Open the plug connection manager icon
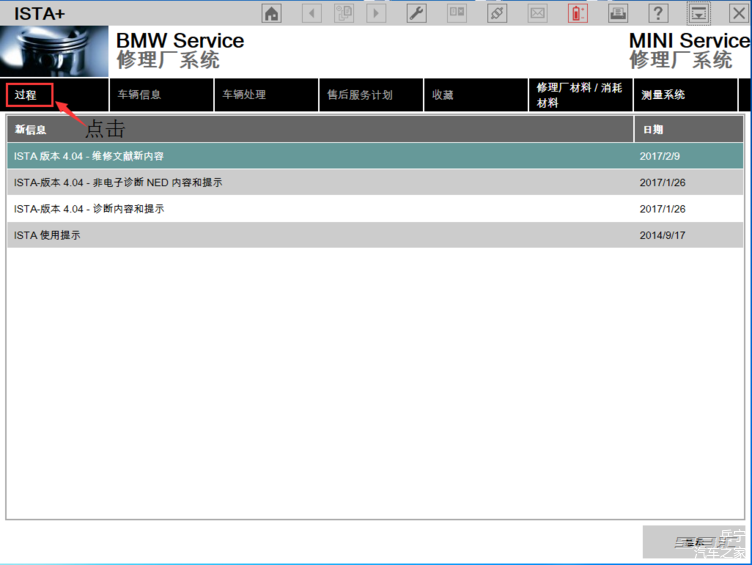The image size is (752, 565). coord(497,13)
